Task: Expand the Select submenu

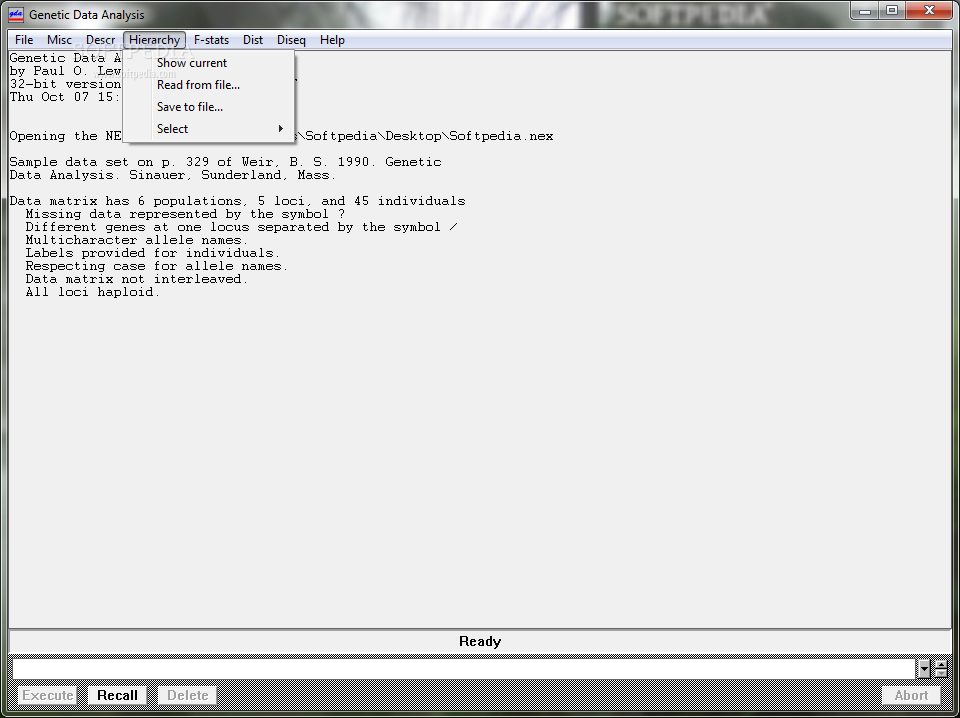Action: [209, 129]
